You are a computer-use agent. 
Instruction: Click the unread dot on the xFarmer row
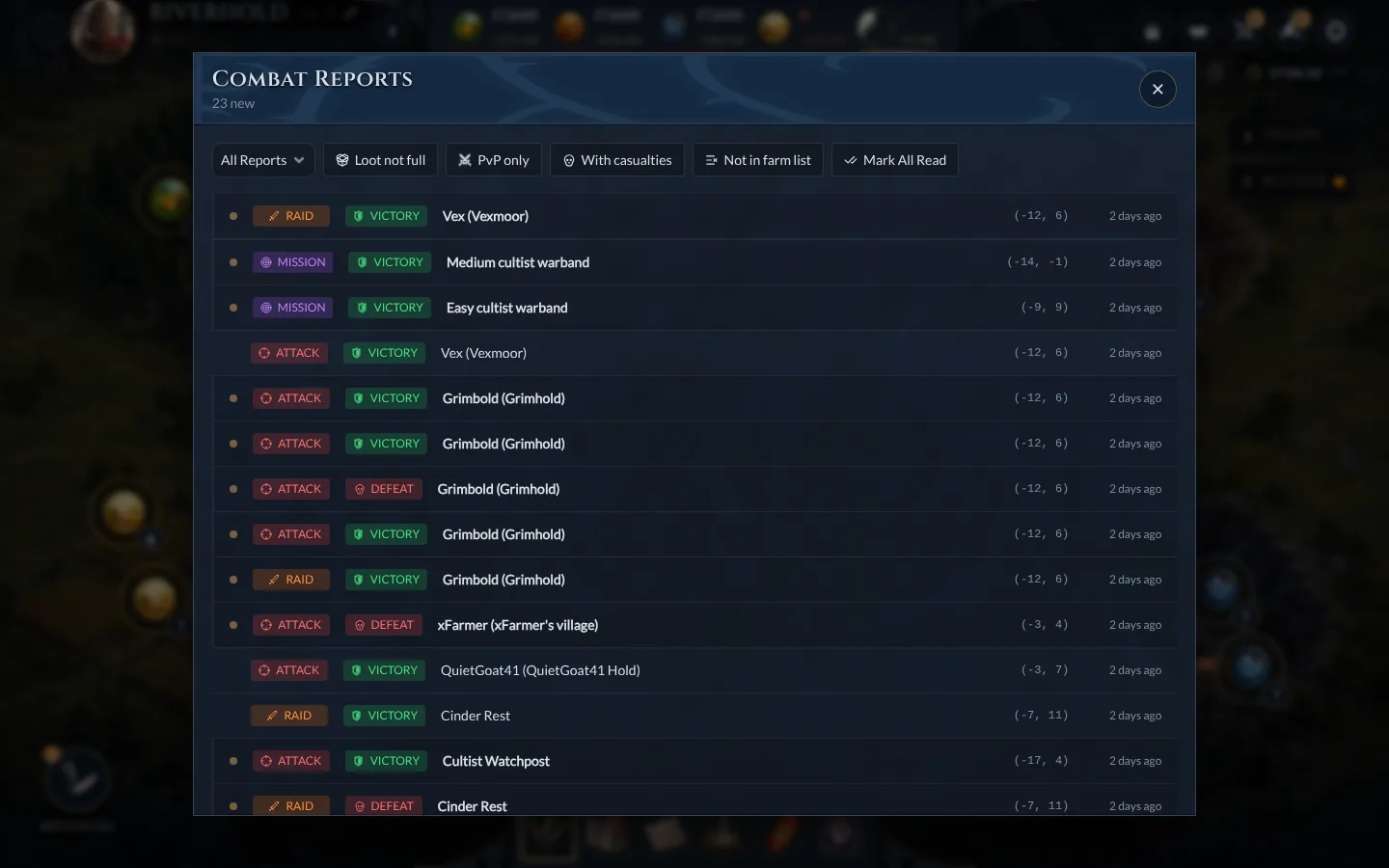233,625
